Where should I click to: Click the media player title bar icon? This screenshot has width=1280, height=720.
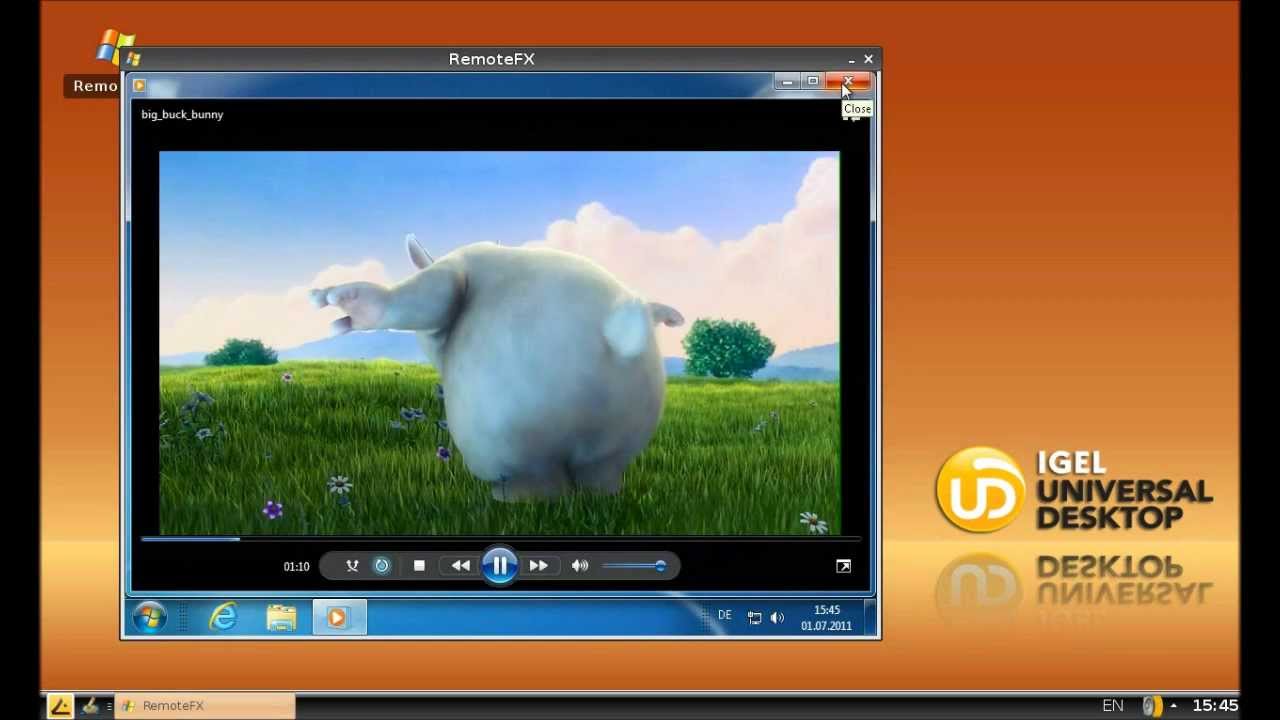139,85
